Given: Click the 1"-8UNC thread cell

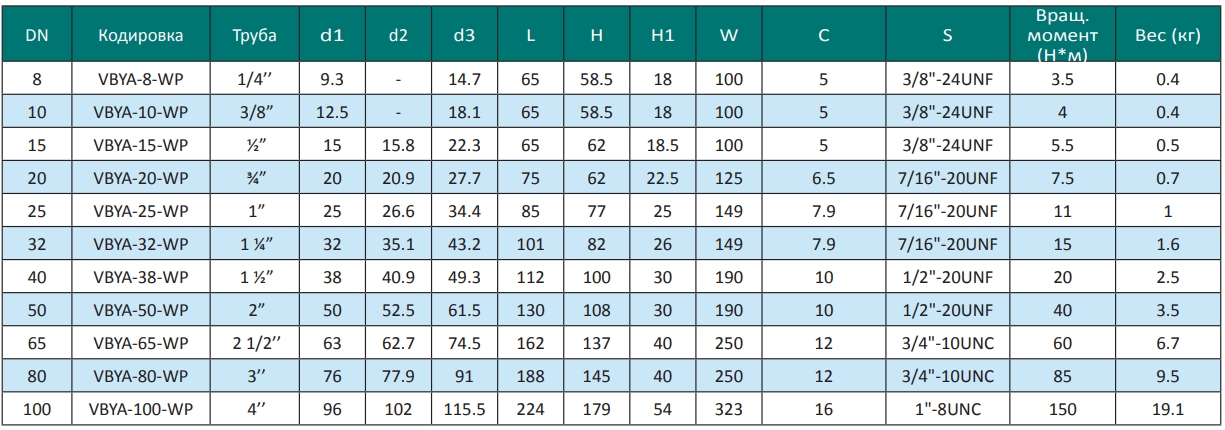Looking at the screenshot, I should coord(946,409).
